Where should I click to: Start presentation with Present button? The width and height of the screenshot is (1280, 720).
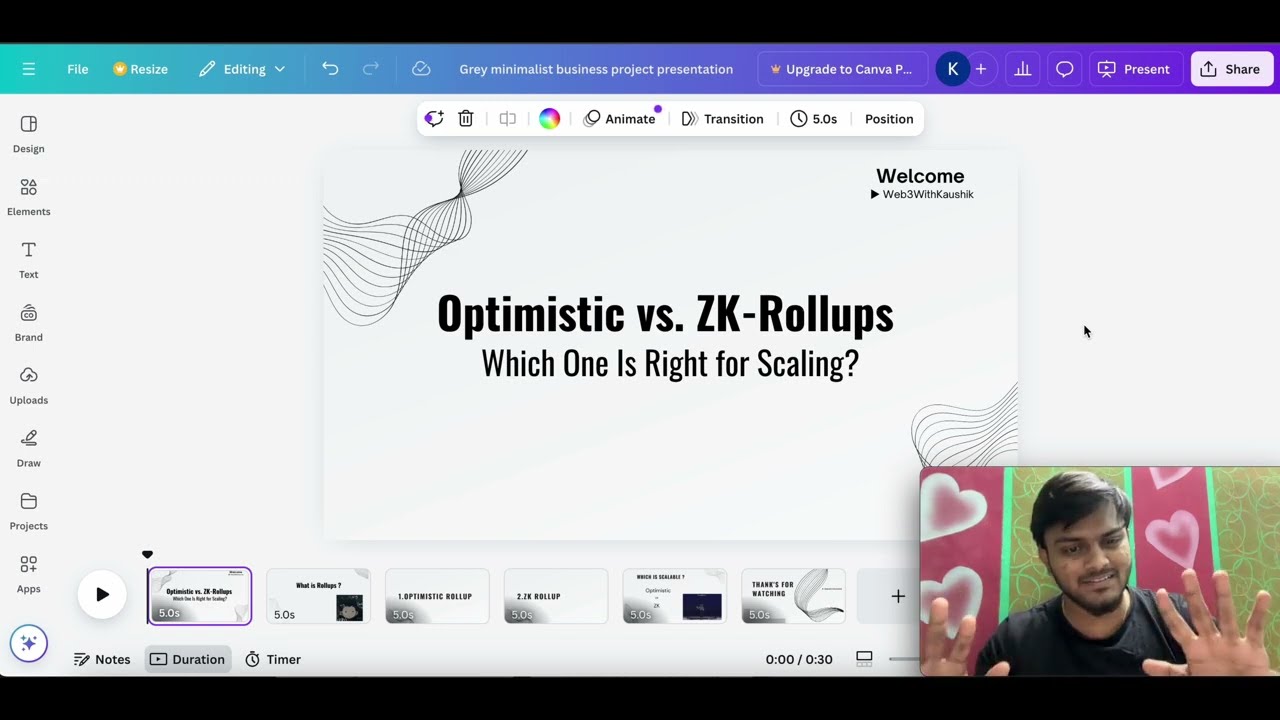[x=1134, y=69]
